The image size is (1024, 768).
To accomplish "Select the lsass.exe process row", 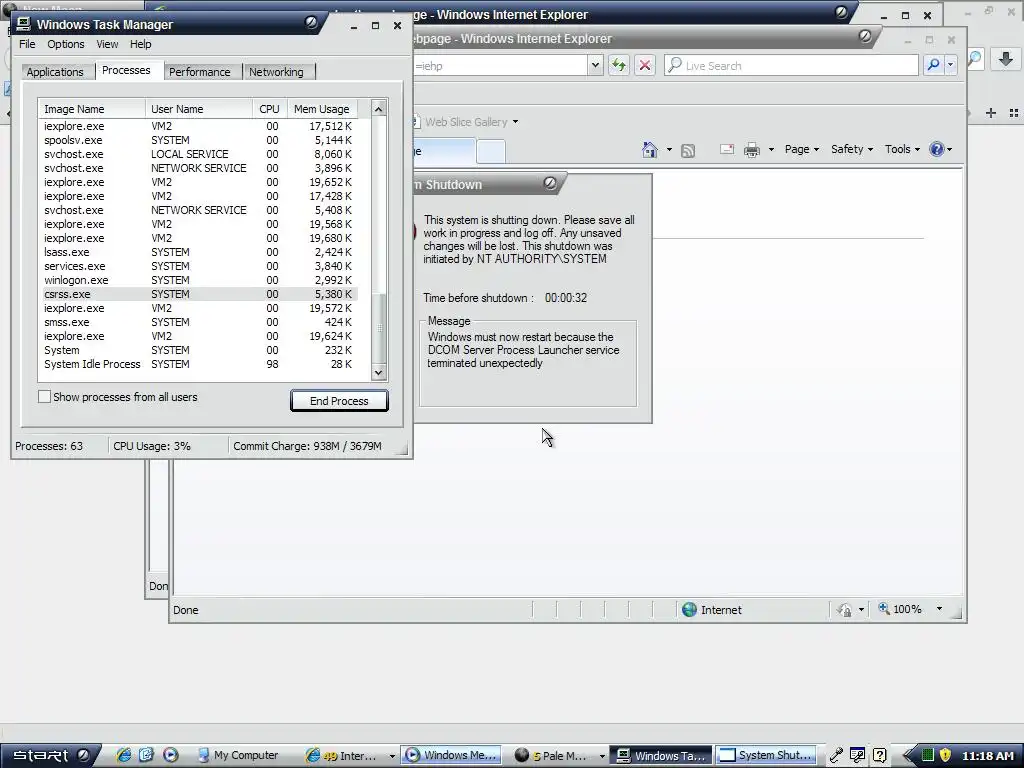I will coord(200,252).
